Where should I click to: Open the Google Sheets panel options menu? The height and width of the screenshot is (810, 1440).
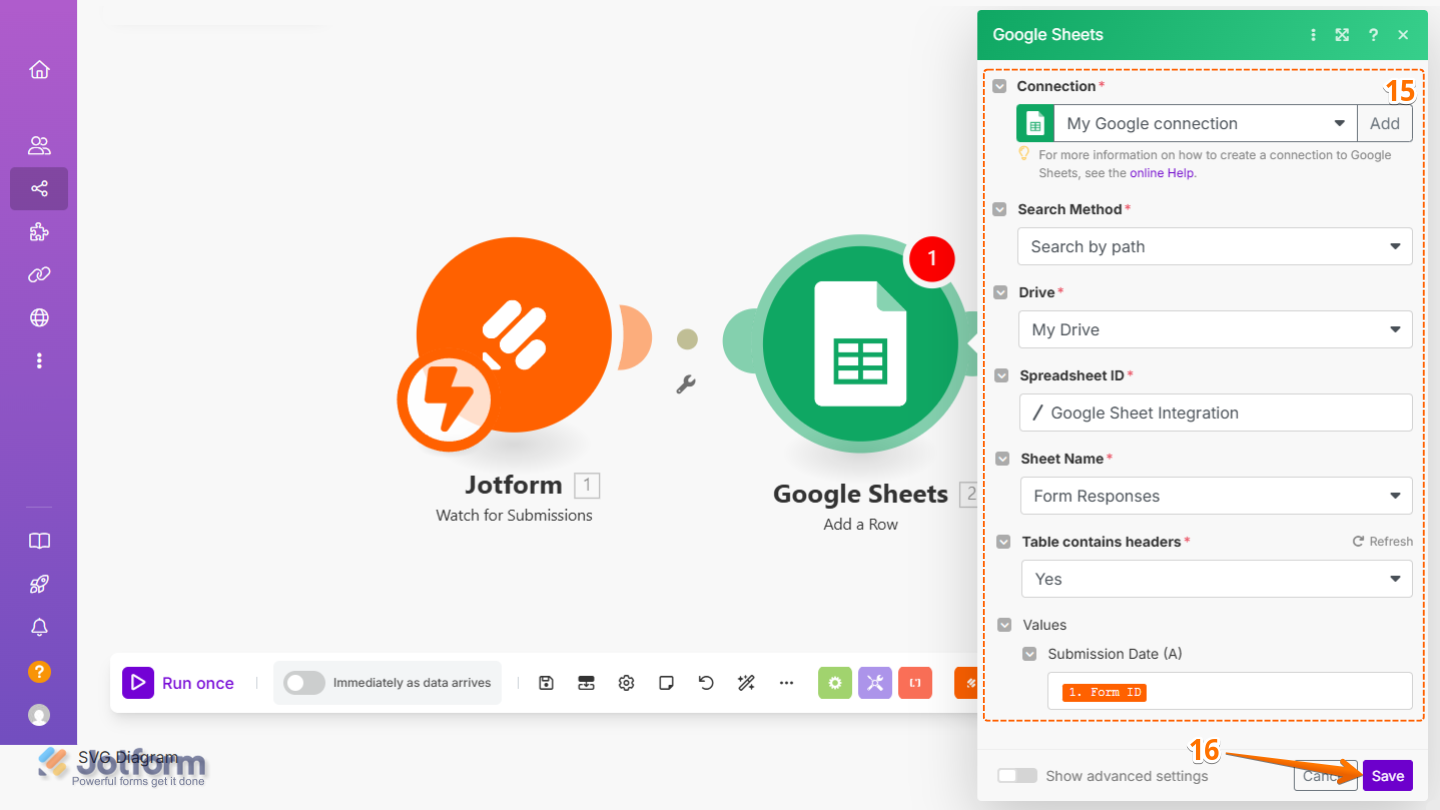[1313, 34]
